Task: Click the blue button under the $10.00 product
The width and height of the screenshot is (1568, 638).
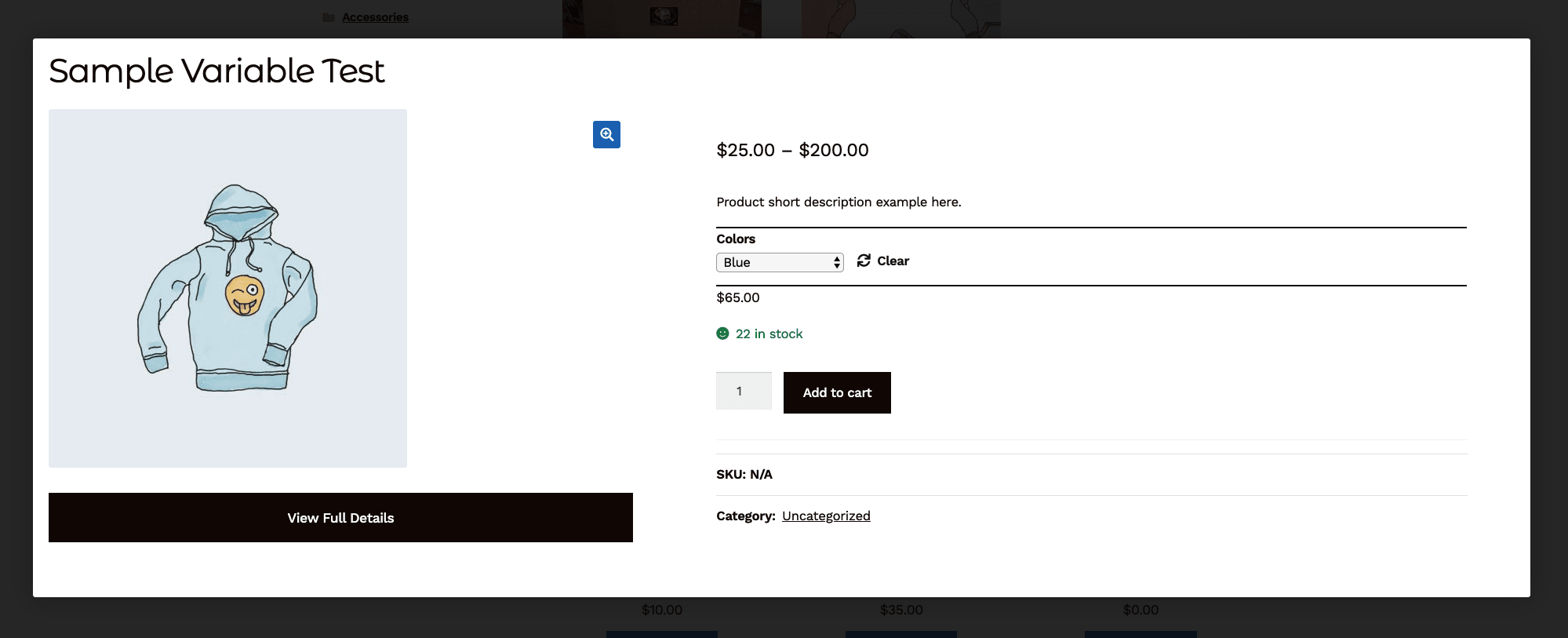Action: 661,635
